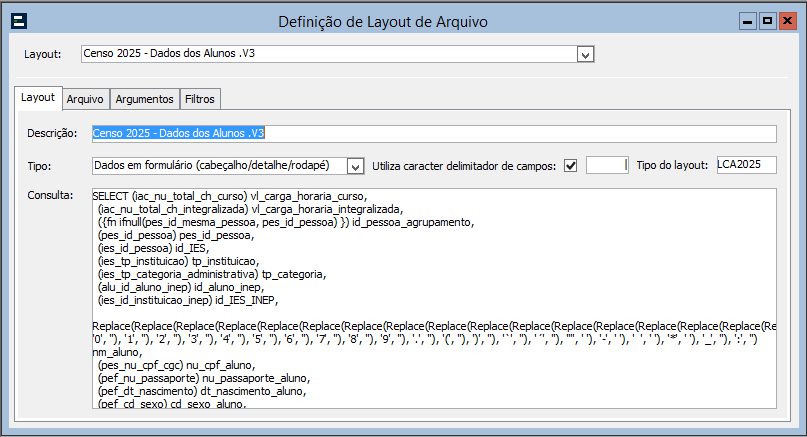The height and width of the screenshot is (437, 807).
Task: Click the line '(ies_id_pessoa) id_IES'
Action: coord(154,249)
